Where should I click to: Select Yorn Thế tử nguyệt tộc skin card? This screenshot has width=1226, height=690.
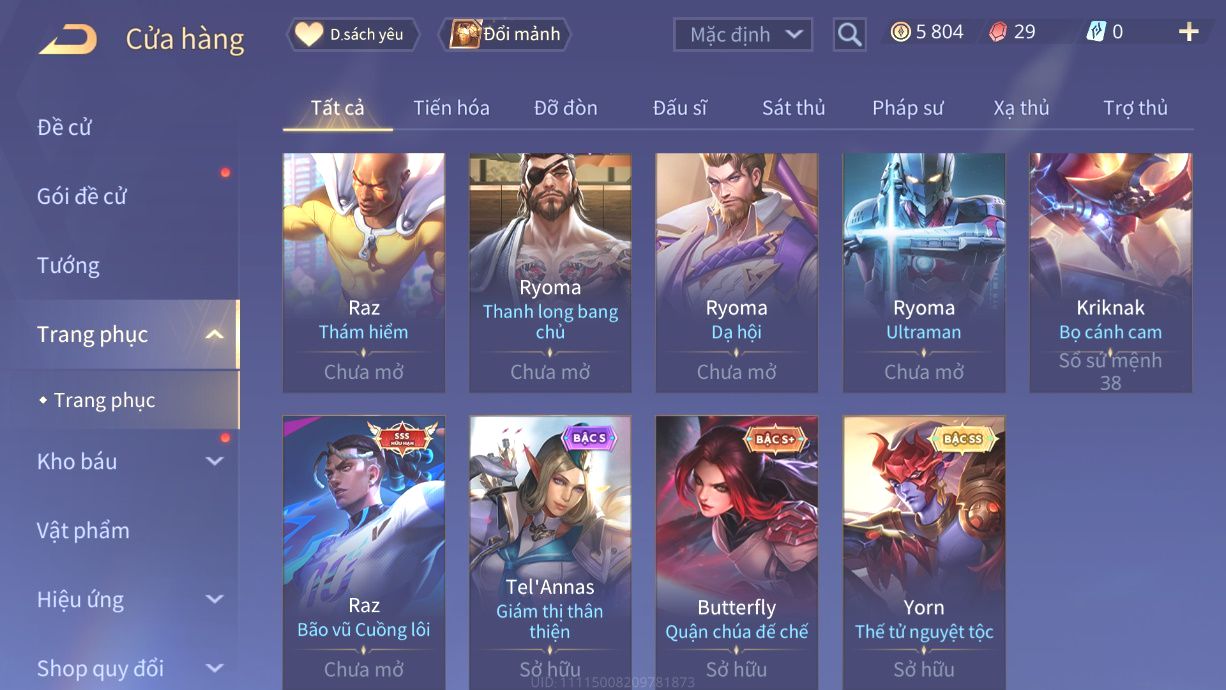click(x=924, y=553)
